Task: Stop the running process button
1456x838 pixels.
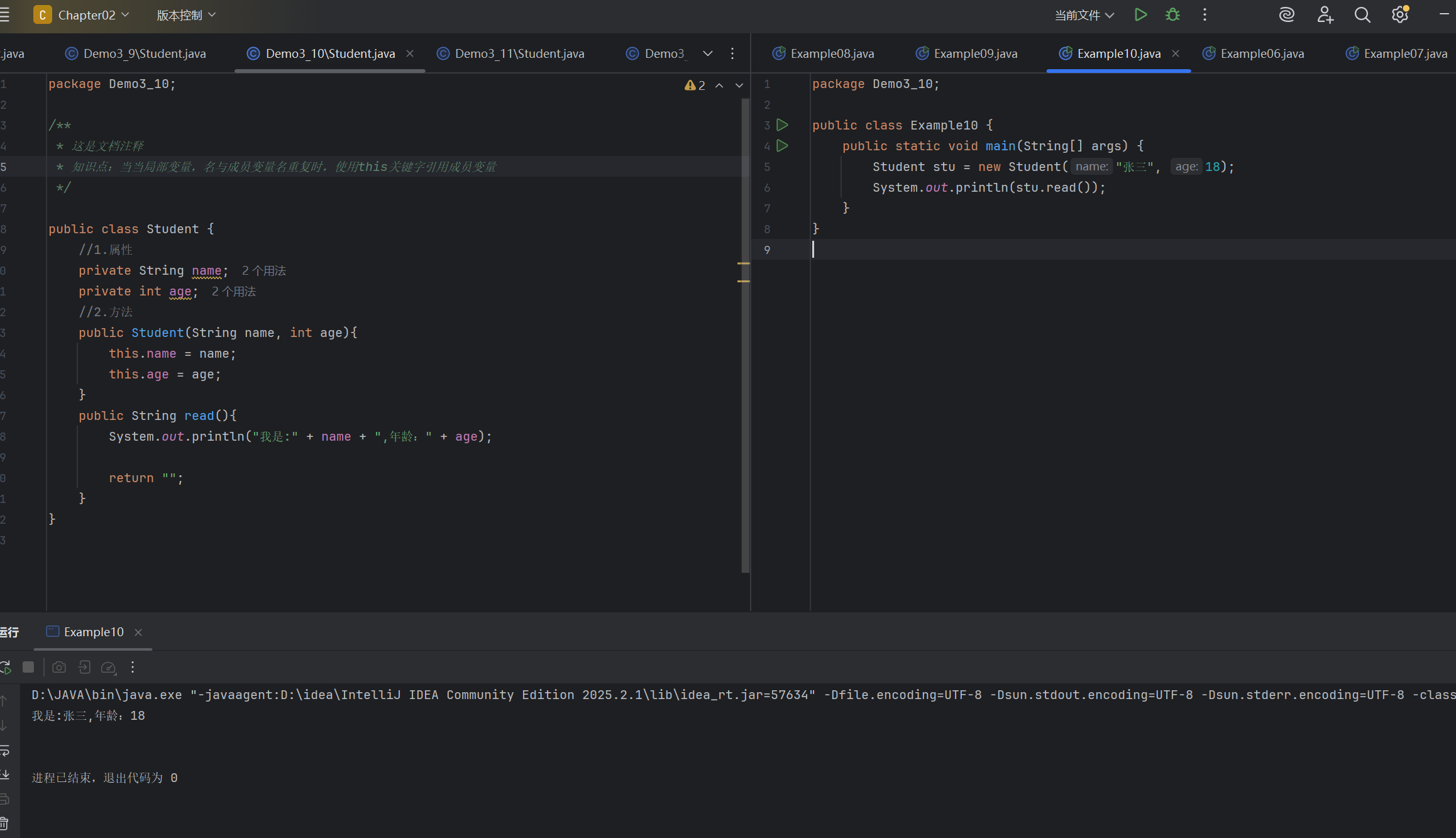Action: point(28,667)
